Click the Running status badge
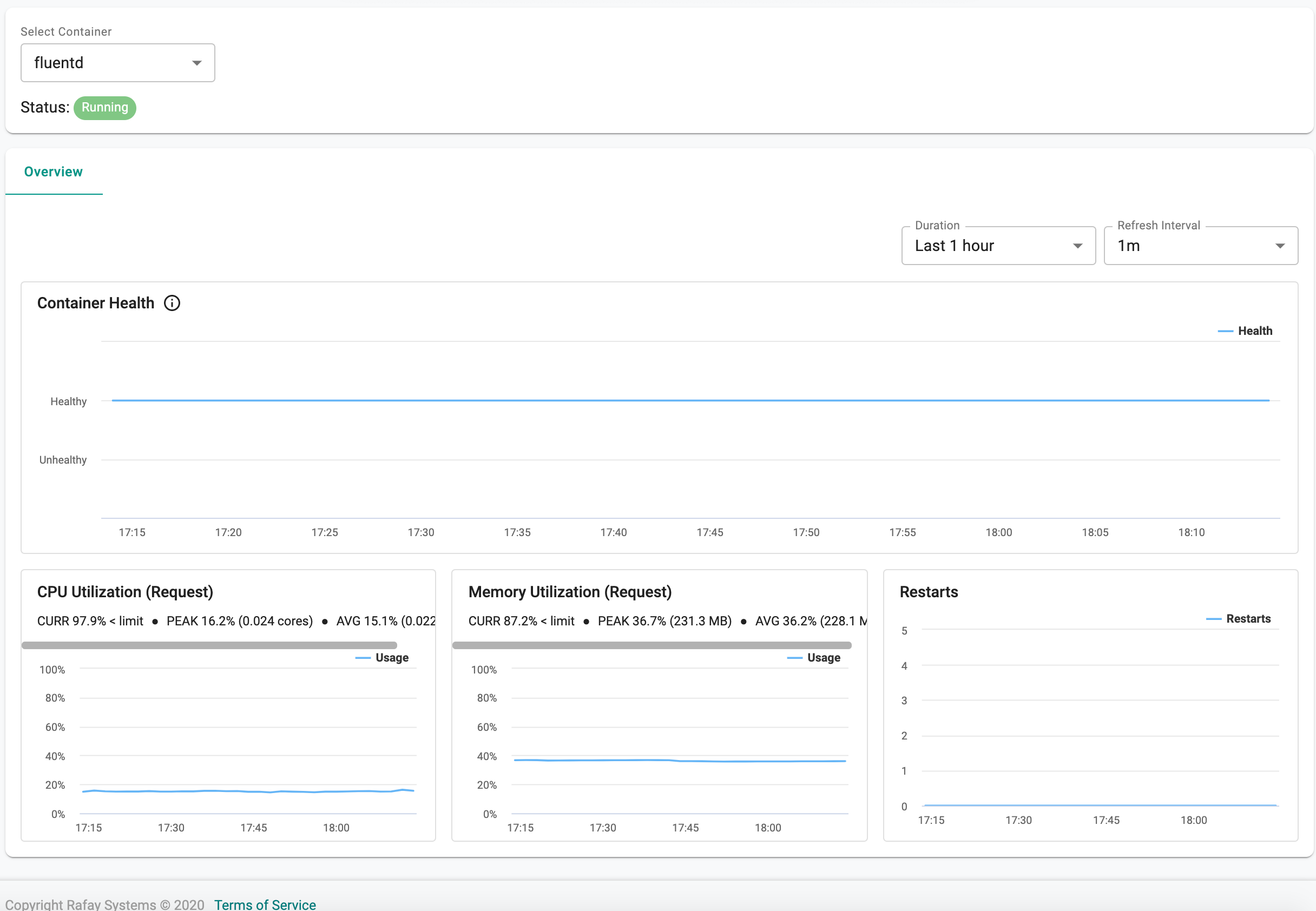1316x911 pixels. pyautogui.click(x=105, y=108)
